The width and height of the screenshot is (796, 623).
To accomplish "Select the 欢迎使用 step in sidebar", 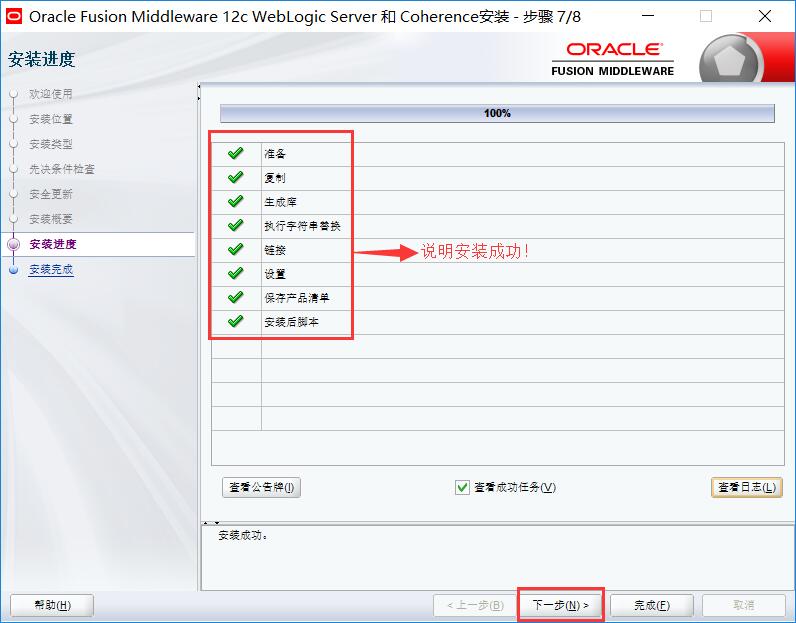I will [51, 94].
